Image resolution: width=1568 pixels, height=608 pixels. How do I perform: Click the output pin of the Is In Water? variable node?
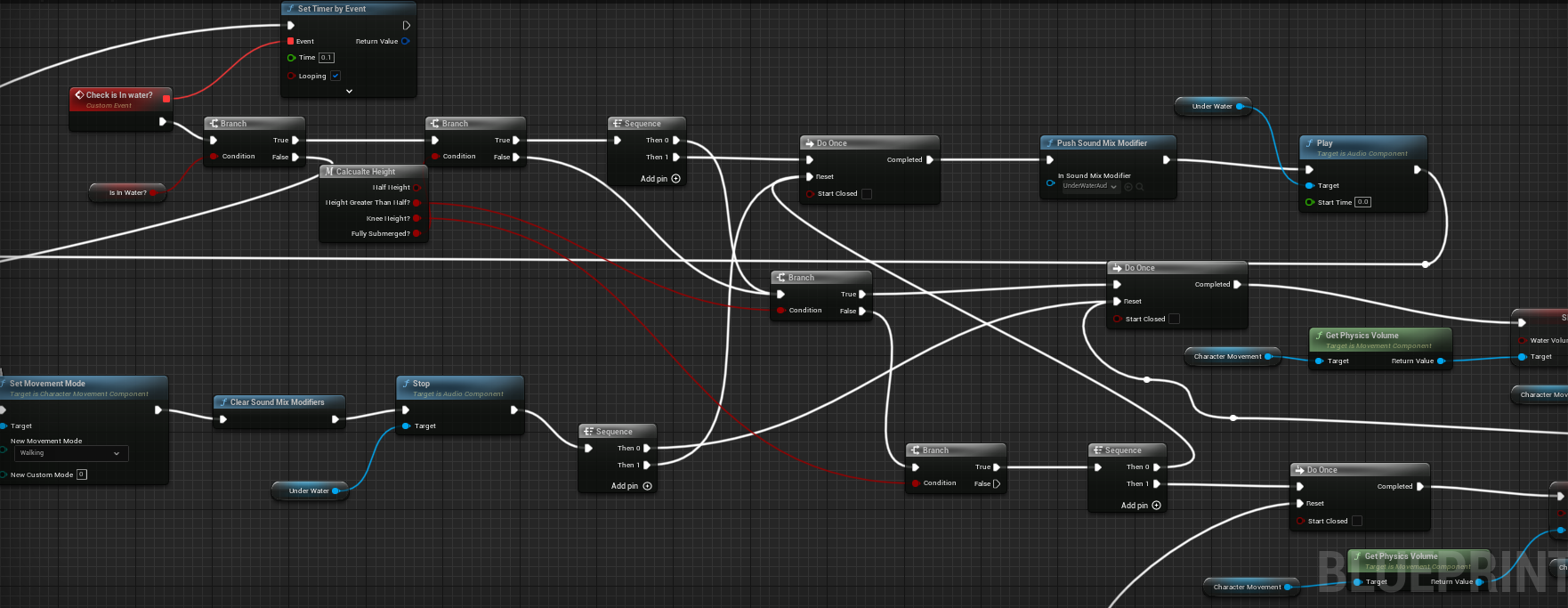153,192
